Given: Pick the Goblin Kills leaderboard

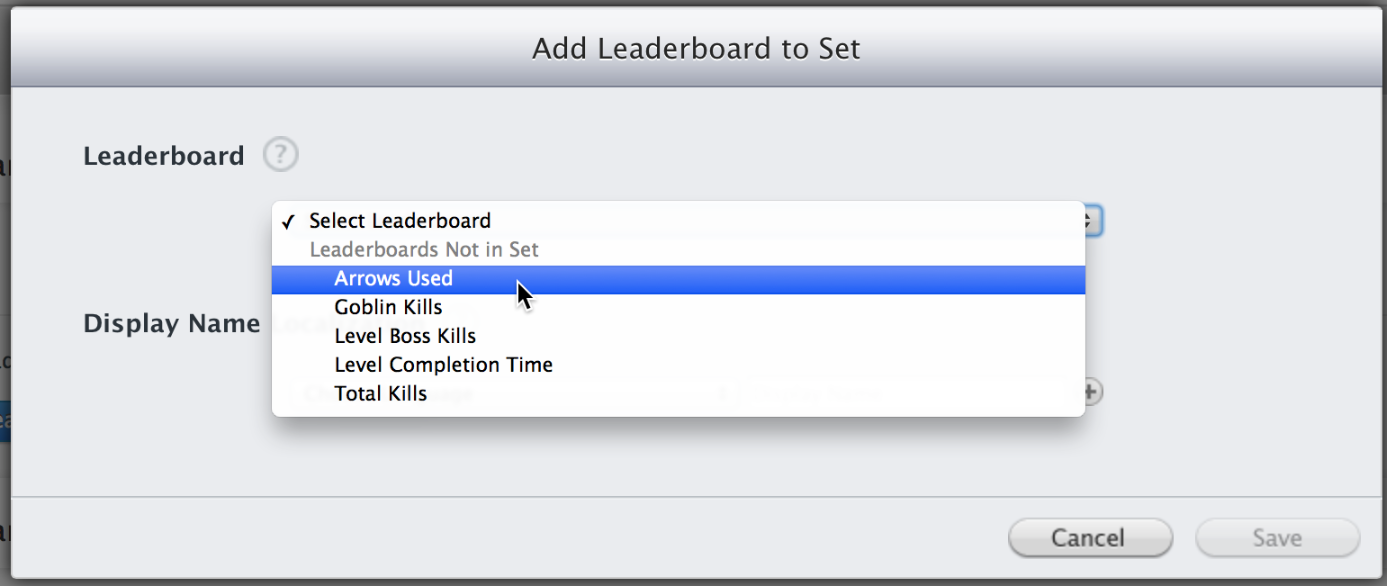Looking at the screenshot, I should (x=388, y=307).
